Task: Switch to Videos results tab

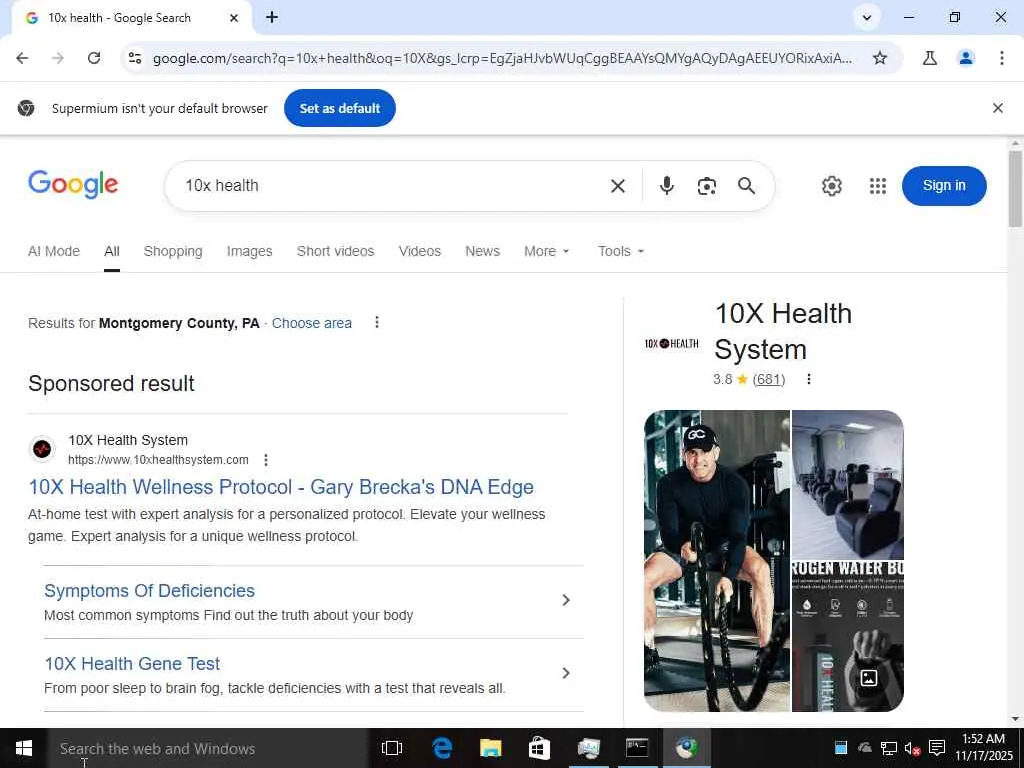Action: coord(420,251)
